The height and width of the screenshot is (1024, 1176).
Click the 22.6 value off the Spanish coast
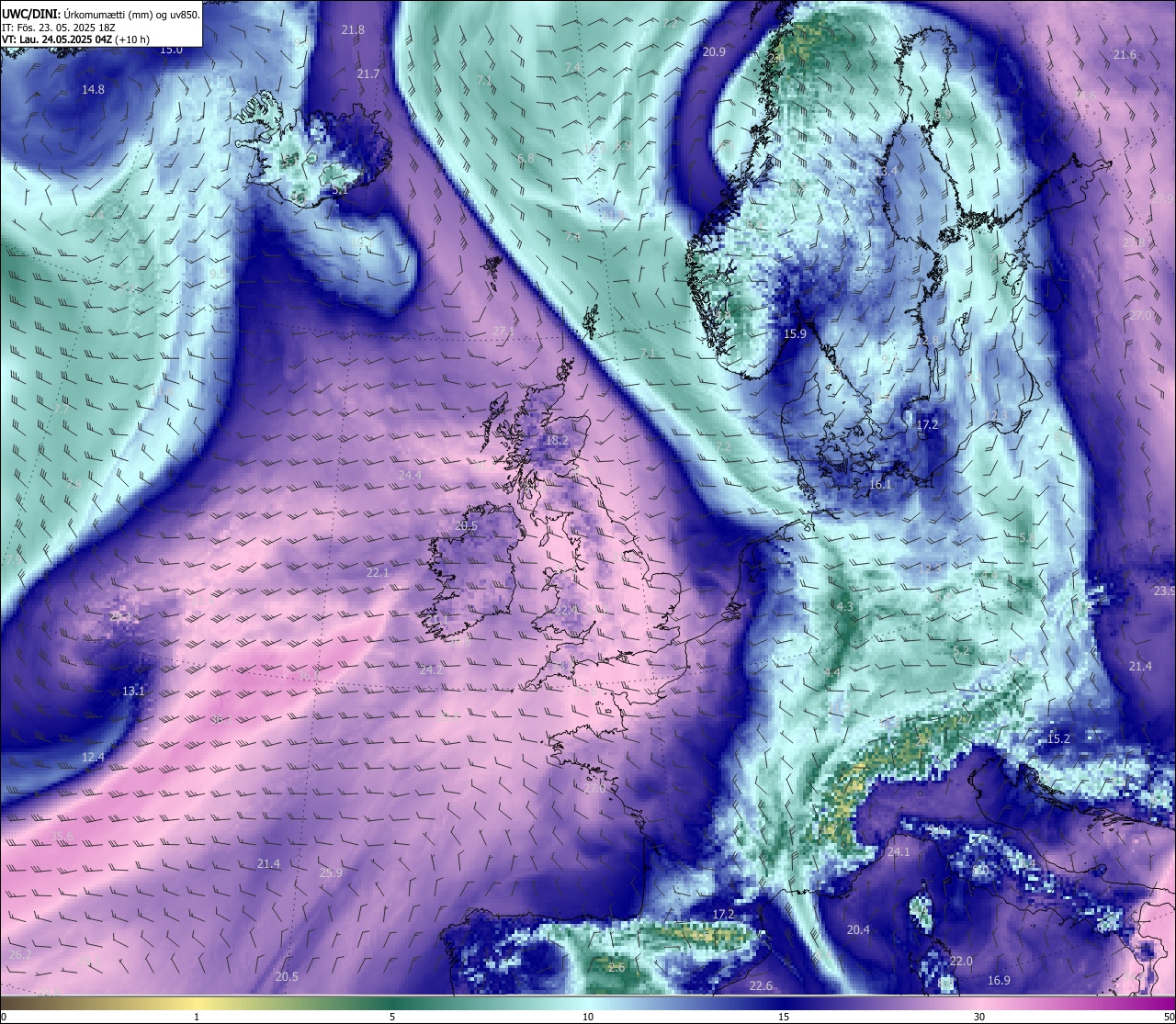[761, 986]
